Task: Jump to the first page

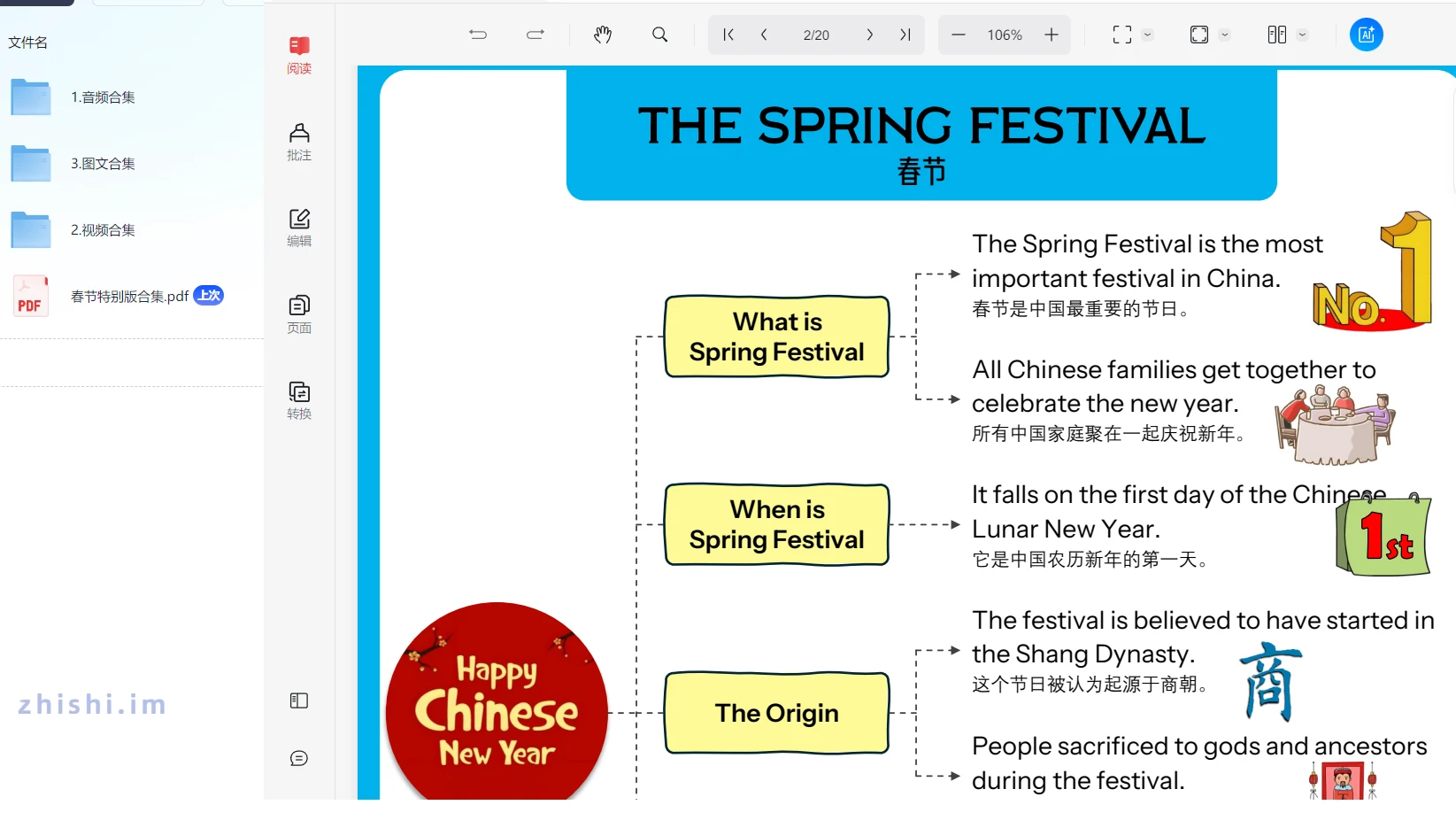Action: (x=728, y=35)
